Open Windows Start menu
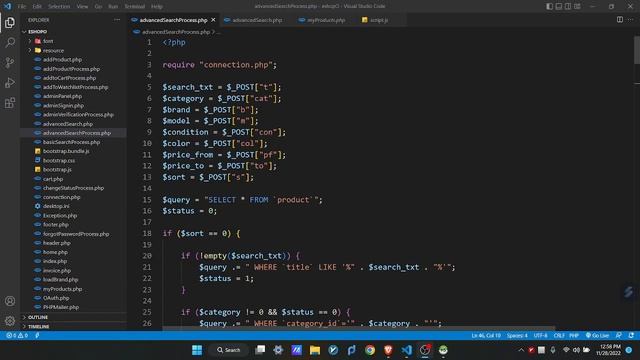 click(x=197, y=350)
